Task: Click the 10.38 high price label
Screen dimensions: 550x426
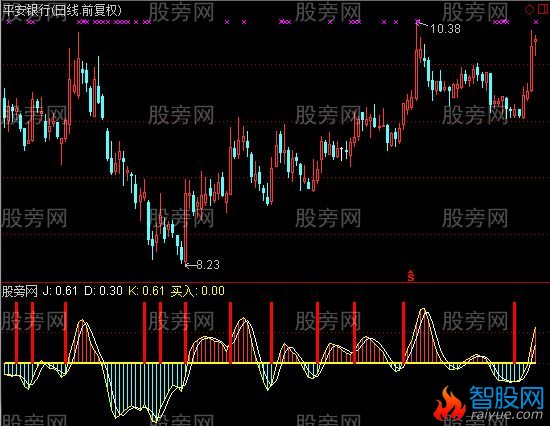Action: pyautogui.click(x=445, y=29)
